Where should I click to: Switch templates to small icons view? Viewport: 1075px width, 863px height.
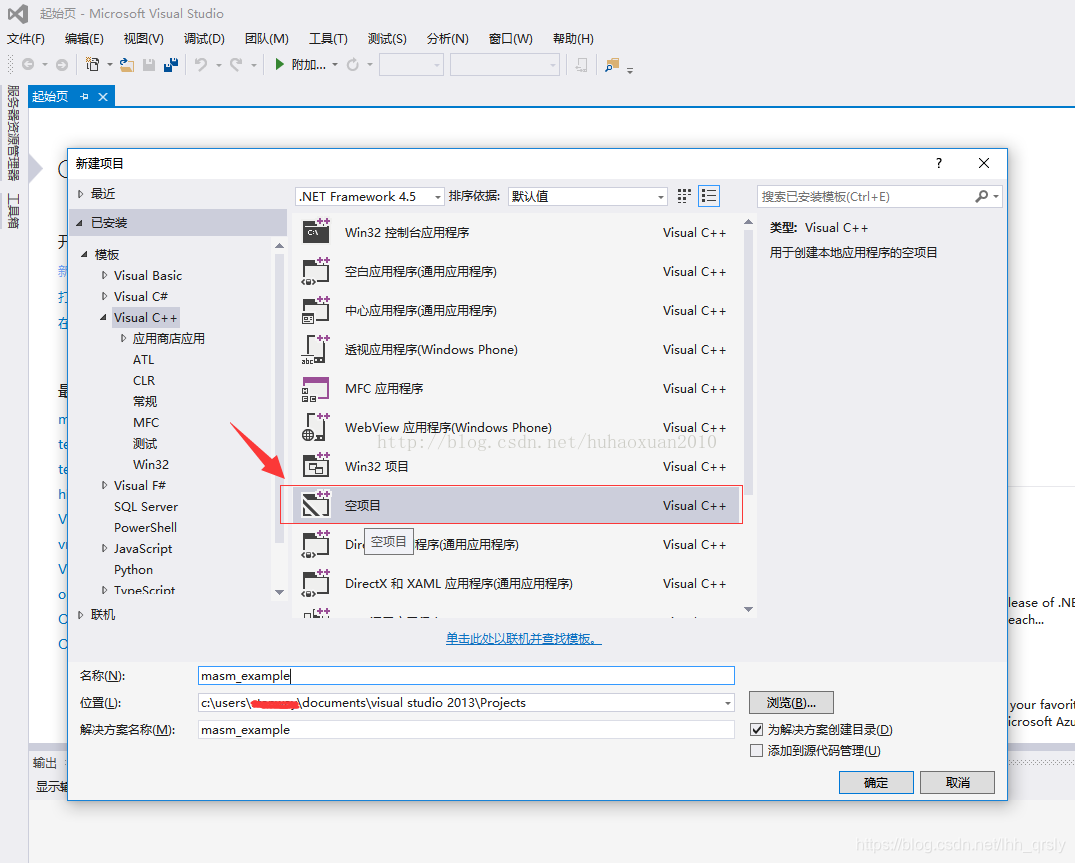pos(684,196)
